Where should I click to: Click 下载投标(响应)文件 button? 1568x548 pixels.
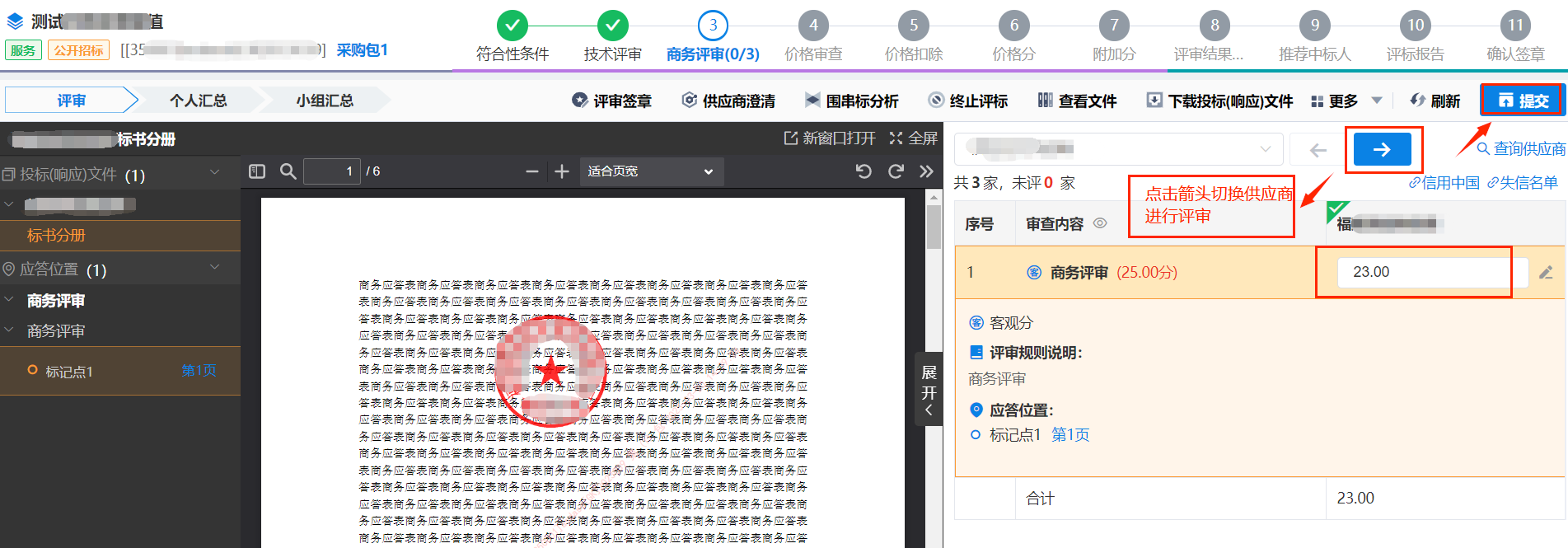[x=1219, y=101]
